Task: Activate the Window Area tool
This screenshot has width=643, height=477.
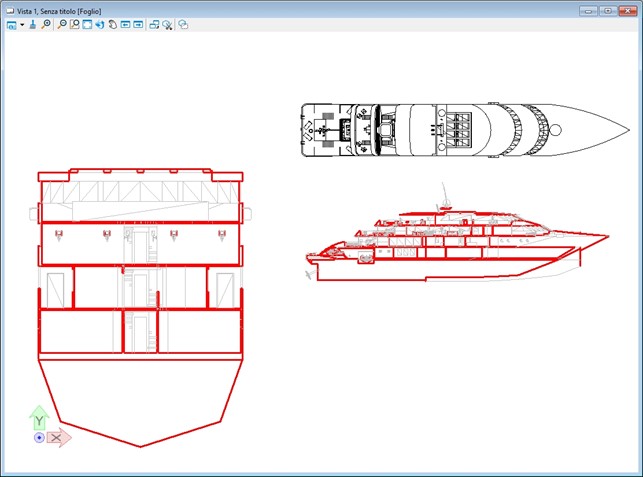Action: (x=75, y=24)
